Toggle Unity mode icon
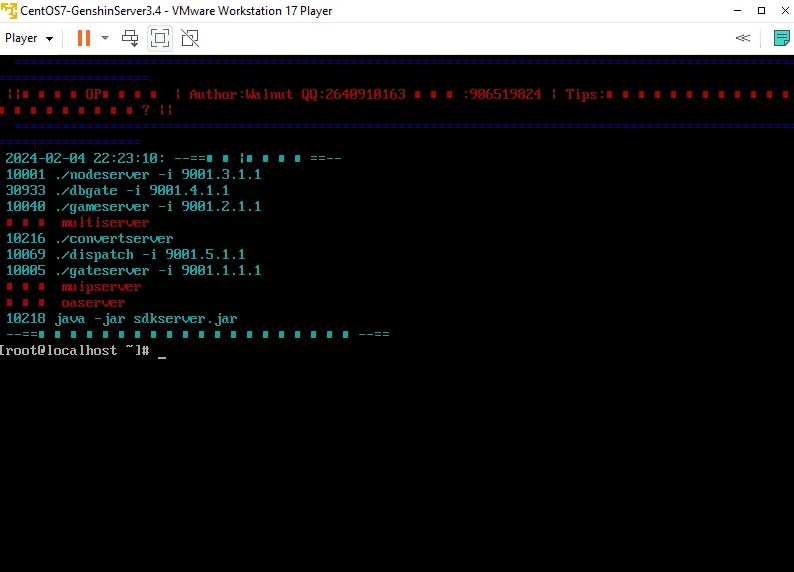Screen dimensions: 794x572 click(190, 38)
